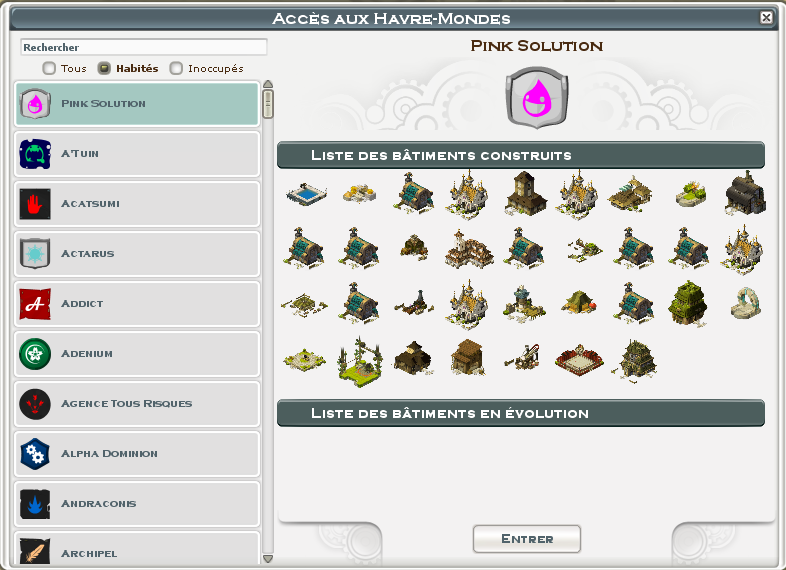Screen dimensions: 786x570
Task: Click the Rechercher search field
Action: pyautogui.click(x=144, y=47)
